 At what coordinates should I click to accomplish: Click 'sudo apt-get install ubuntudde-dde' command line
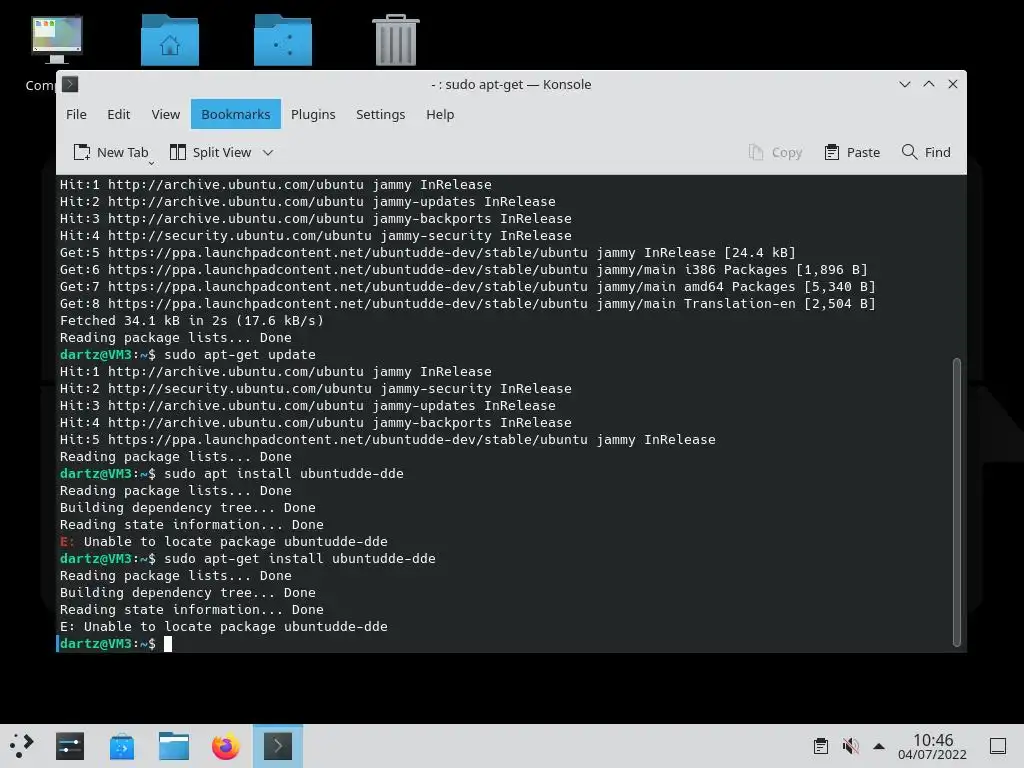click(x=300, y=558)
